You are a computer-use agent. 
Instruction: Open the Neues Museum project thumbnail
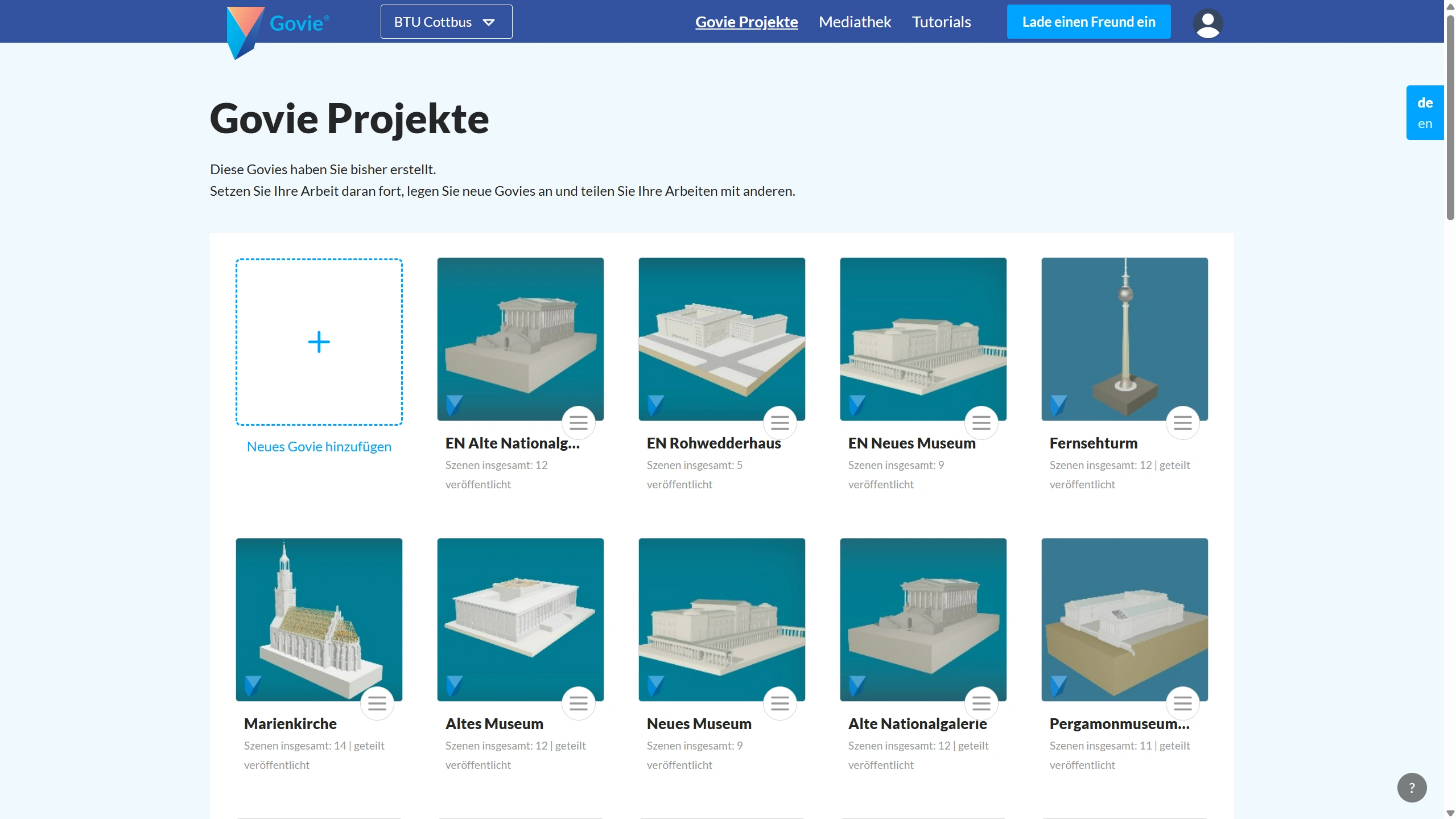tap(721, 620)
